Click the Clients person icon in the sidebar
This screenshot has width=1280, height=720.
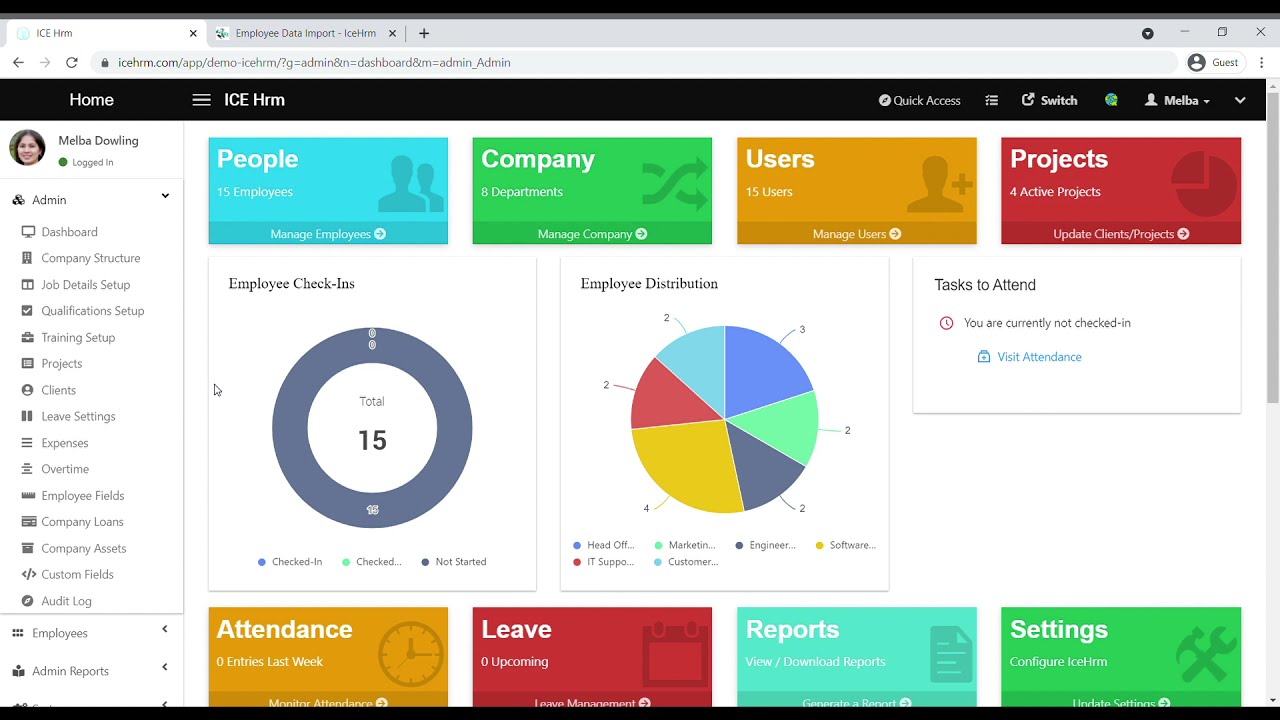point(28,390)
